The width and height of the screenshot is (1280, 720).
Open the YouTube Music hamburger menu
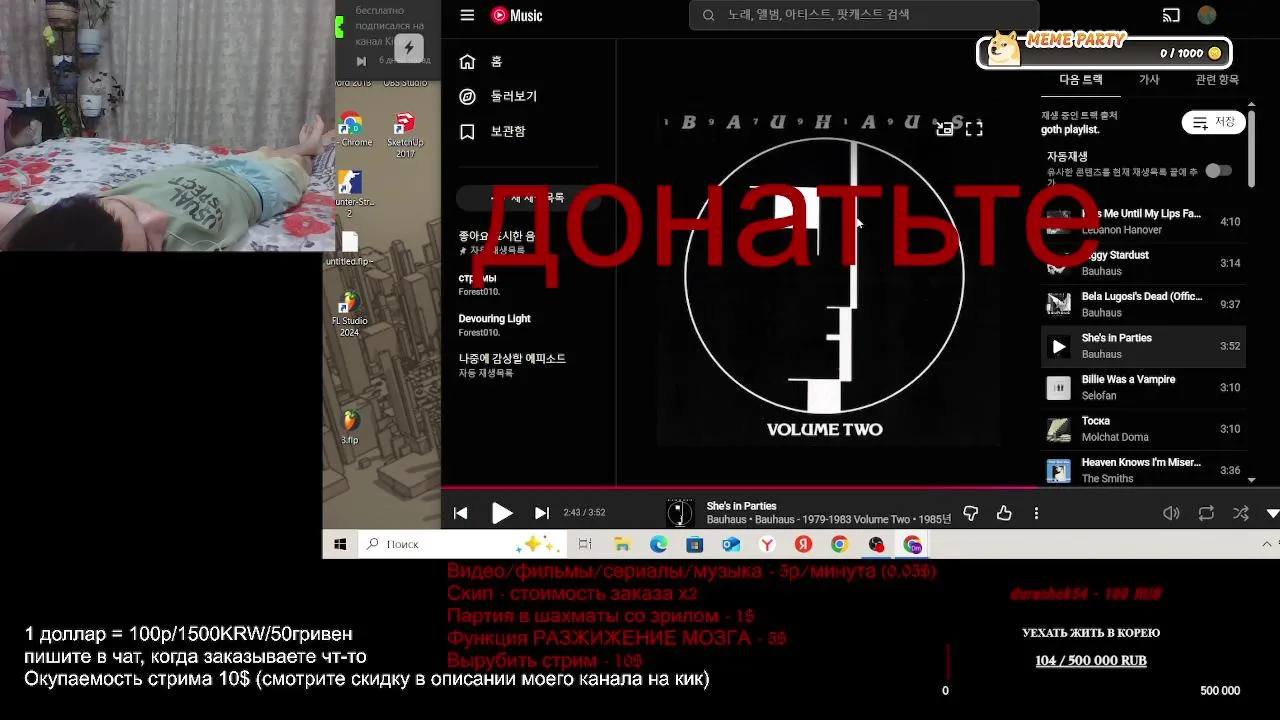467,15
